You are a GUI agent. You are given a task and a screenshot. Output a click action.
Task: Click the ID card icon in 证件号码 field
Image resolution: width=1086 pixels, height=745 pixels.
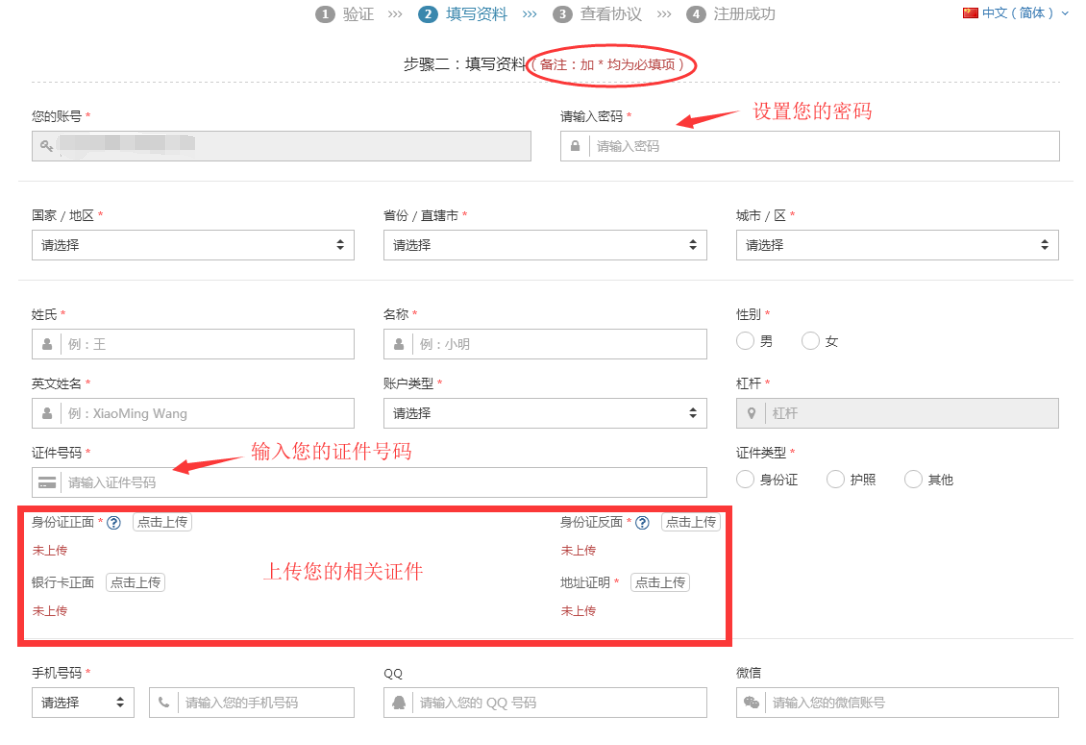coord(45,482)
